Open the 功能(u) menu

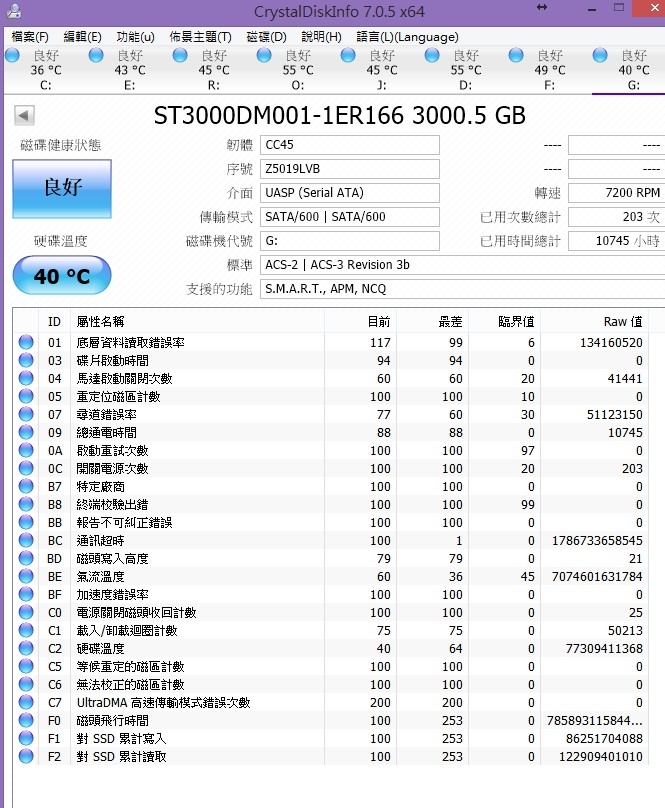coord(136,37)
